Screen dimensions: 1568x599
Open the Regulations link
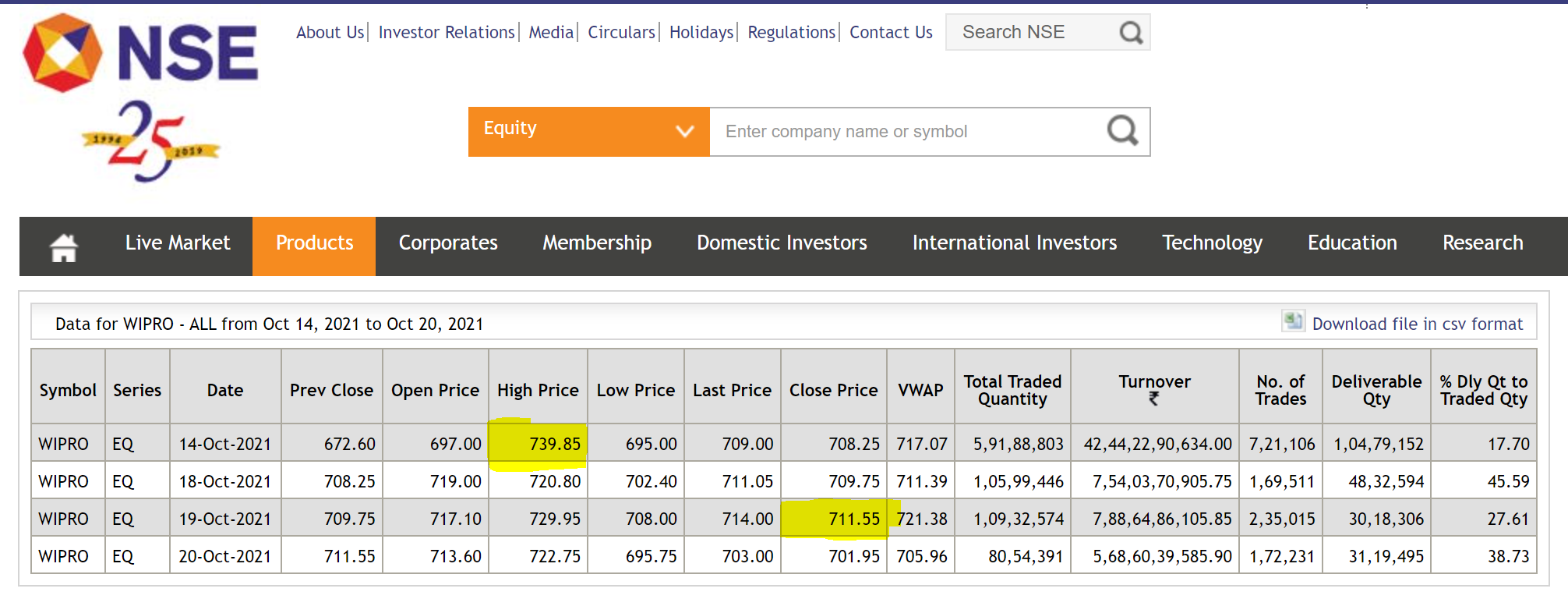click(791, 33)
